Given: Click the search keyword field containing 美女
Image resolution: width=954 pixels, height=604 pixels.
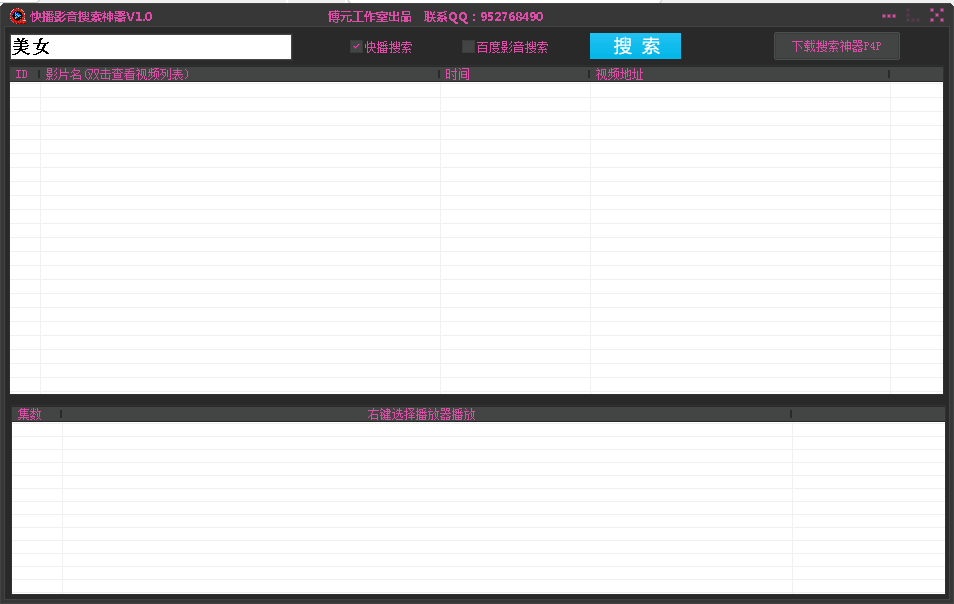Looking at the screenshot, I should (x=151, y=47).
